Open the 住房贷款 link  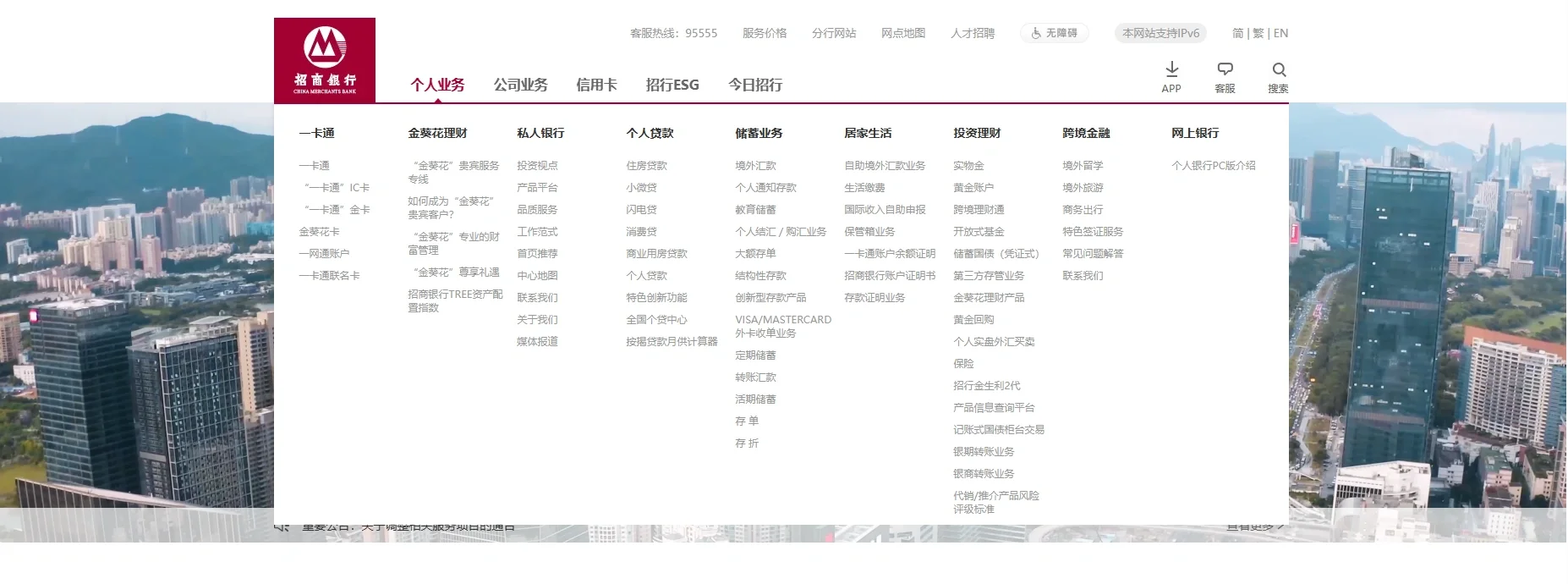646,166
